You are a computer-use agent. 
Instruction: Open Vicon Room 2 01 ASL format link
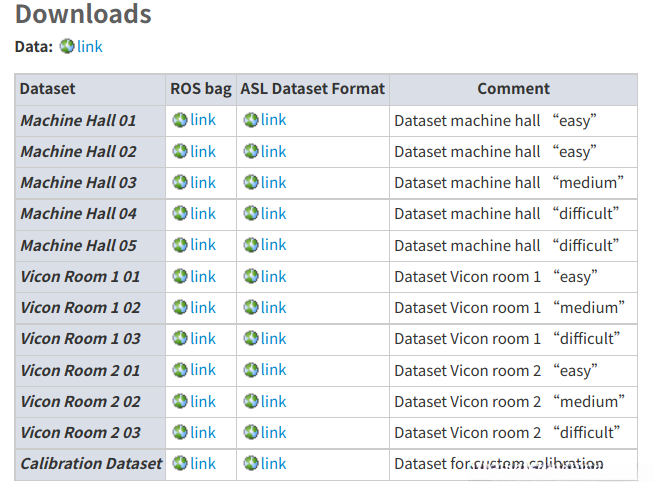273,370
